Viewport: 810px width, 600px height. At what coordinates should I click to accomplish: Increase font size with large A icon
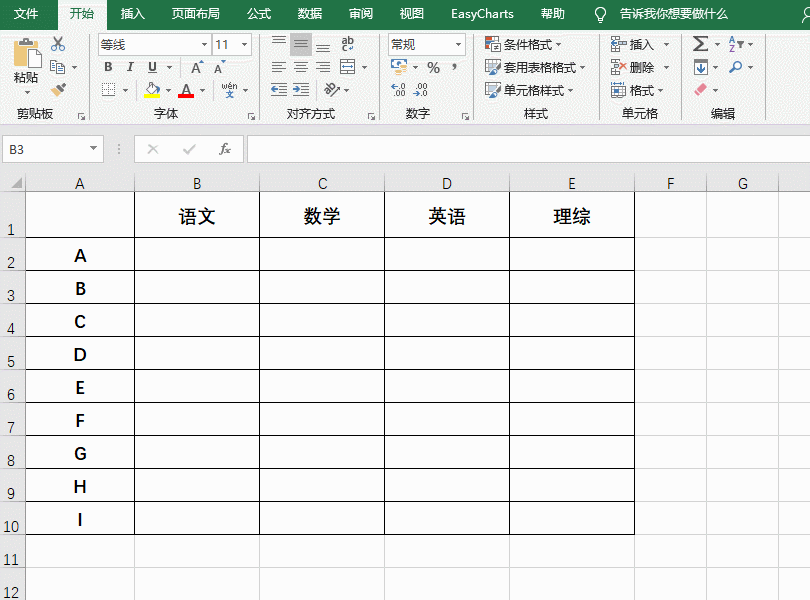pos(197,67)
